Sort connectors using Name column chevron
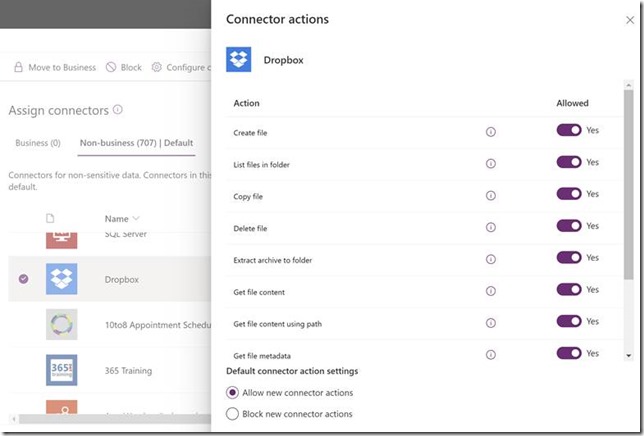Image resolution: width=644 pixels, height=436 pixels. (136, 218)
